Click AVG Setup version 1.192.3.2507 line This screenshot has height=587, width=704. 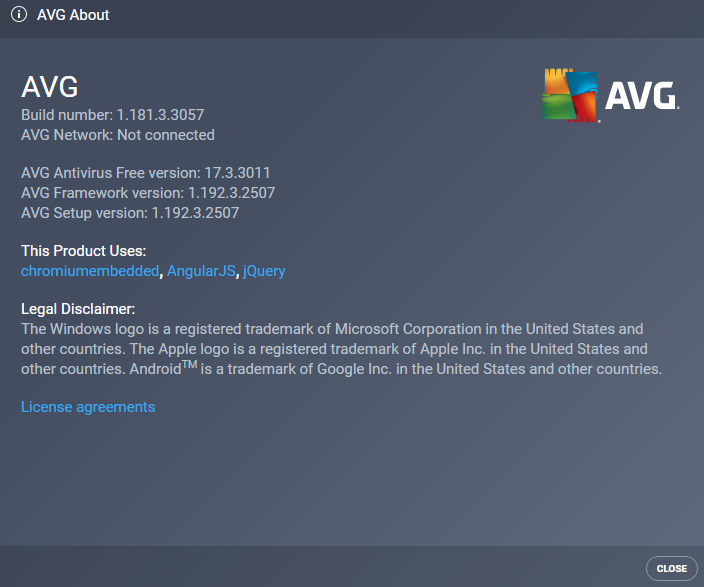point(130,212)
